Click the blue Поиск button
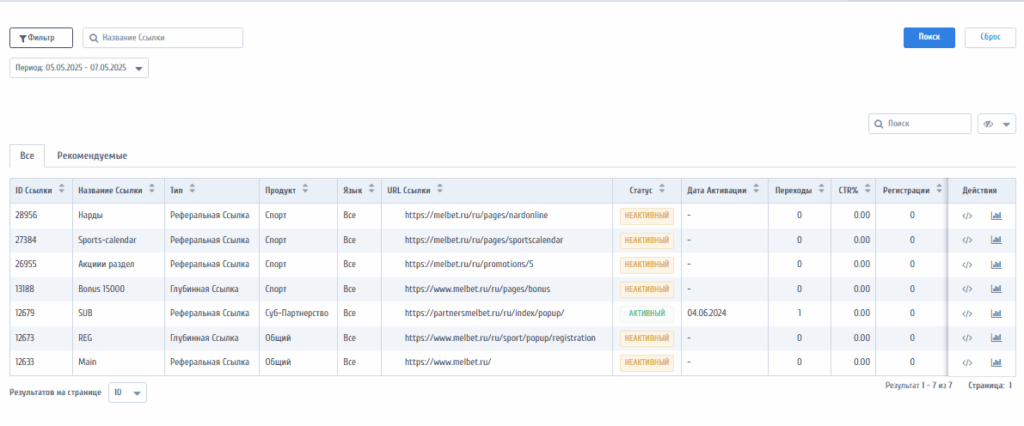1024x426 pixels. pyautogui.click(x=929, y=37)
